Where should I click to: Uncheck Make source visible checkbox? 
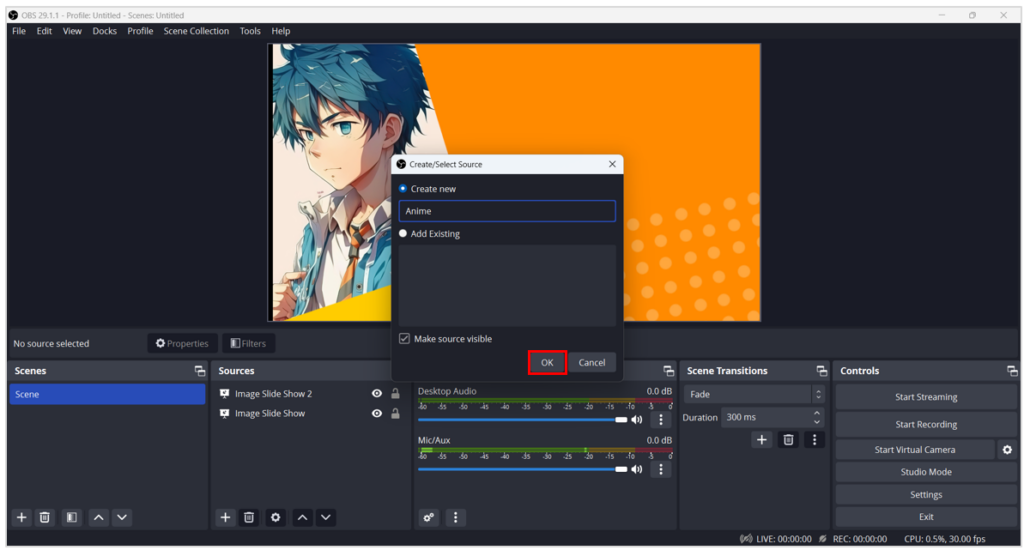point(404,339)
